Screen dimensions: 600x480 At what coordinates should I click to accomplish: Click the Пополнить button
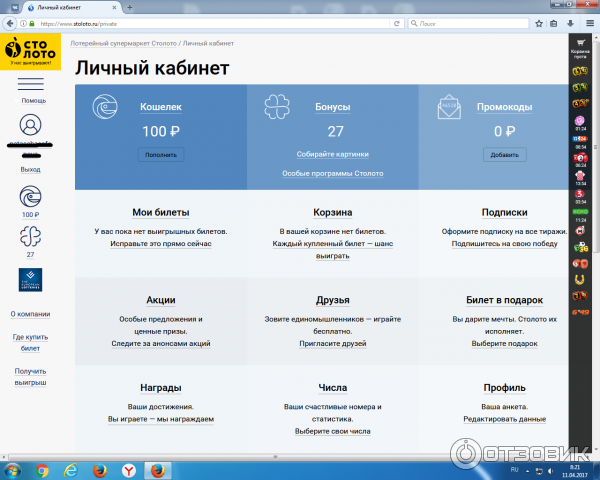[x=160, y=155]
